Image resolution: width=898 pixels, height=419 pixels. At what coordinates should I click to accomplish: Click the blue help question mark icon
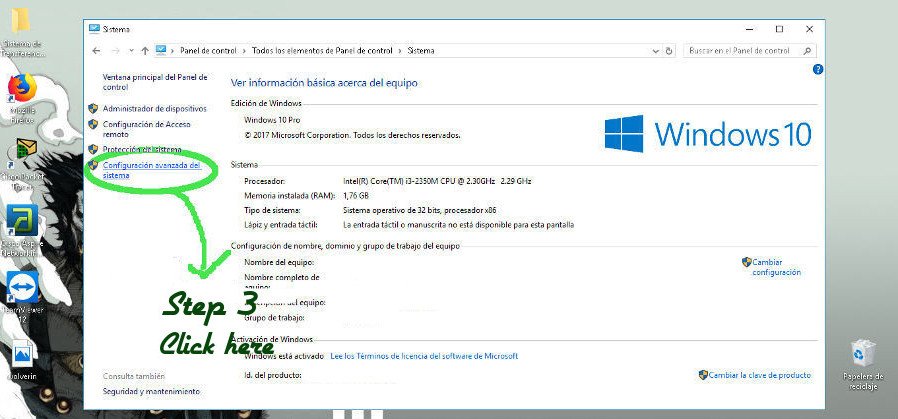(818, 69)
